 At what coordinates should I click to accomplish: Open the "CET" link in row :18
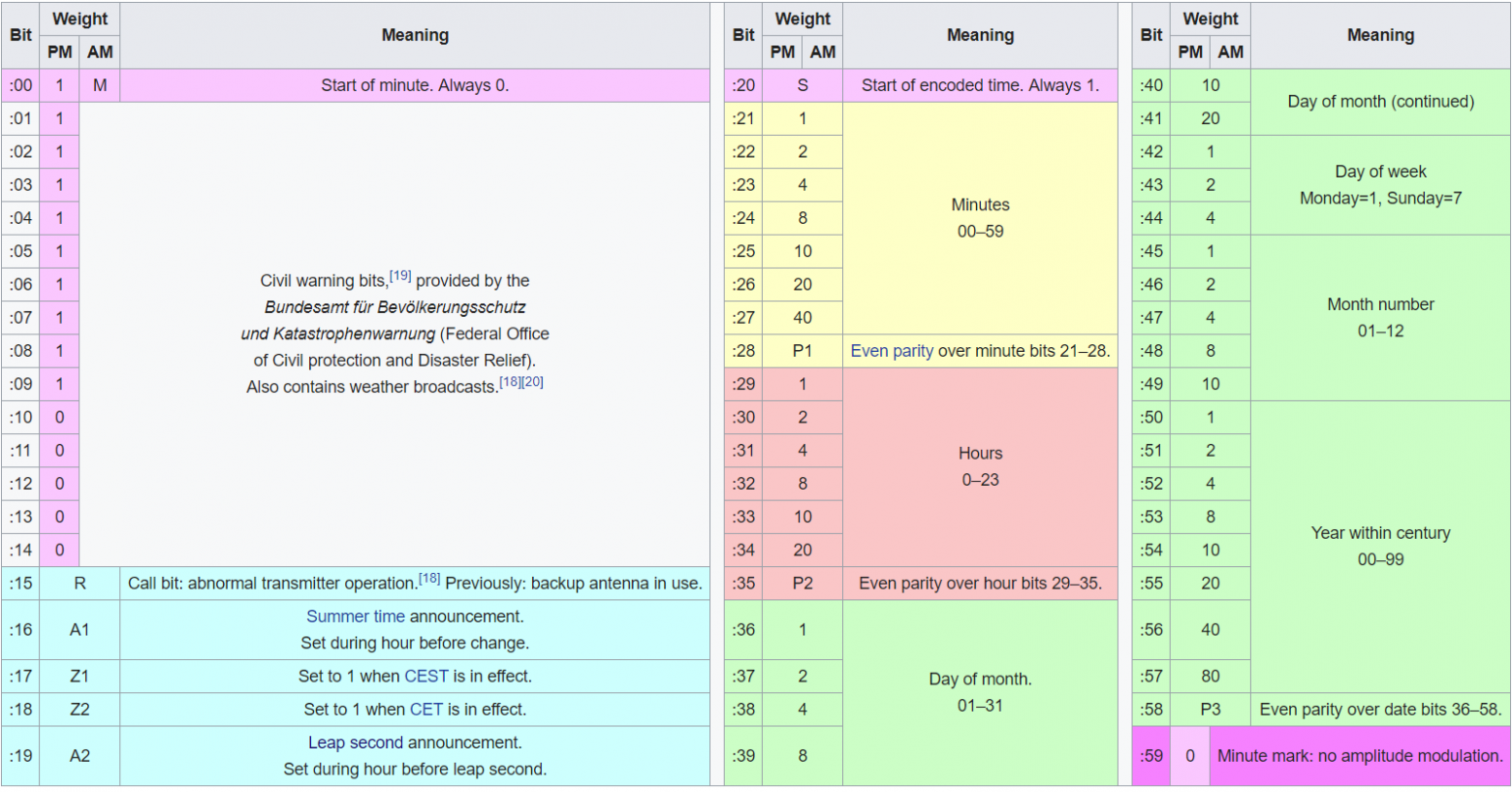tap(426, 710)
